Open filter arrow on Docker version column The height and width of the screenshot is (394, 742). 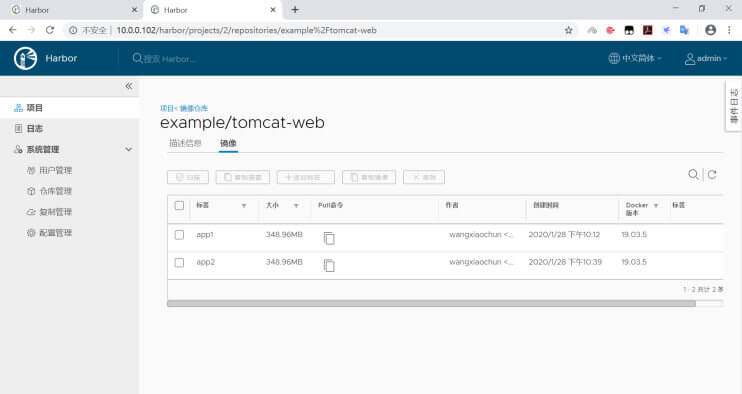(656, 205)
